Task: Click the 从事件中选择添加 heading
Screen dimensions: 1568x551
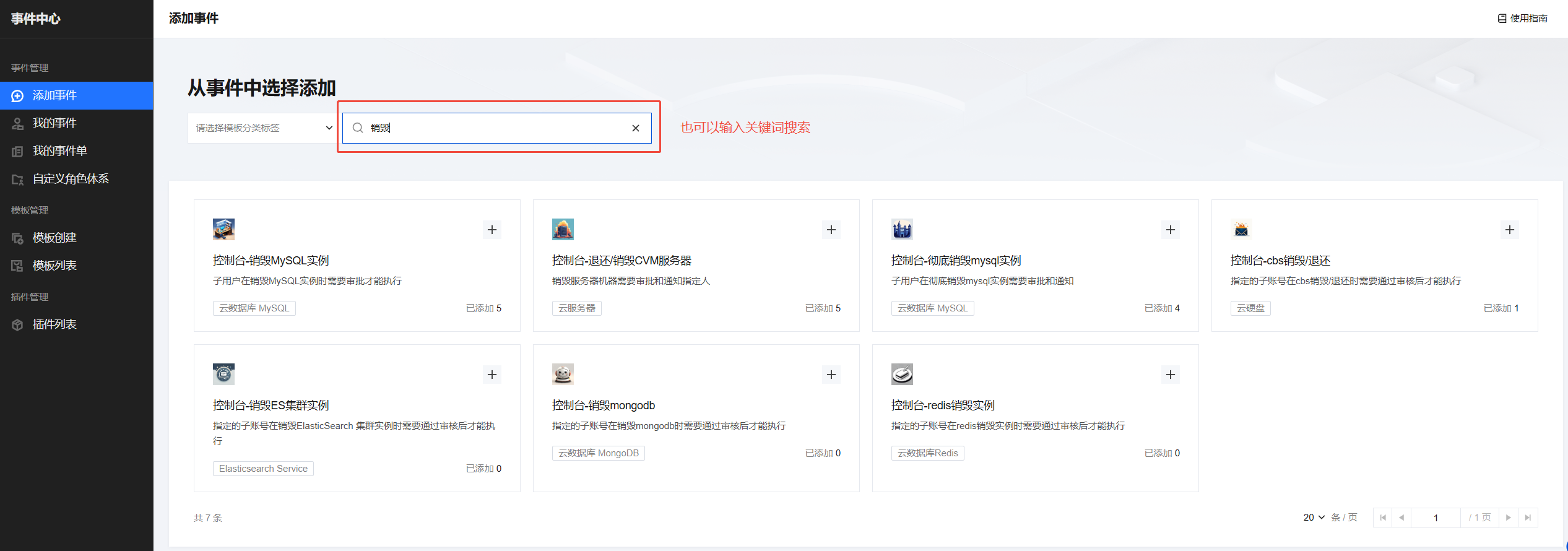Action: pyautogui.click(x=262, y=88)
